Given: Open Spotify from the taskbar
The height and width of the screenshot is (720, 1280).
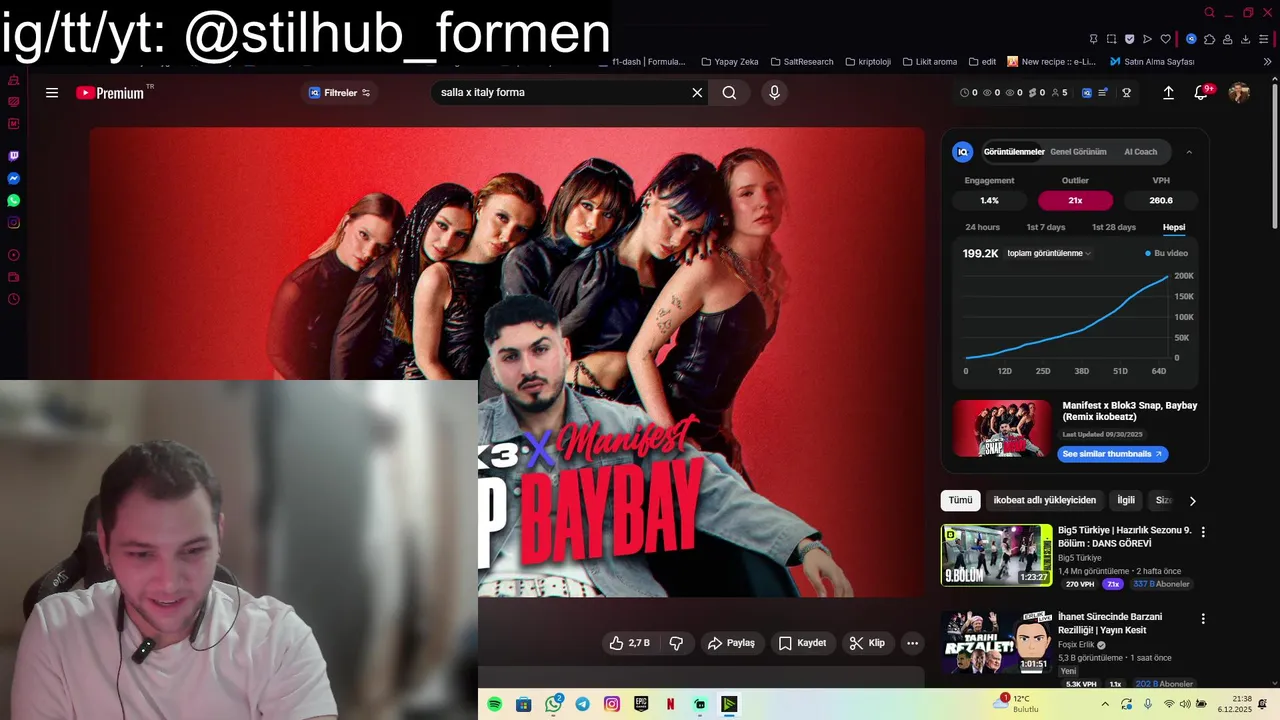Looking at the screenshot, I should point(494,704).
